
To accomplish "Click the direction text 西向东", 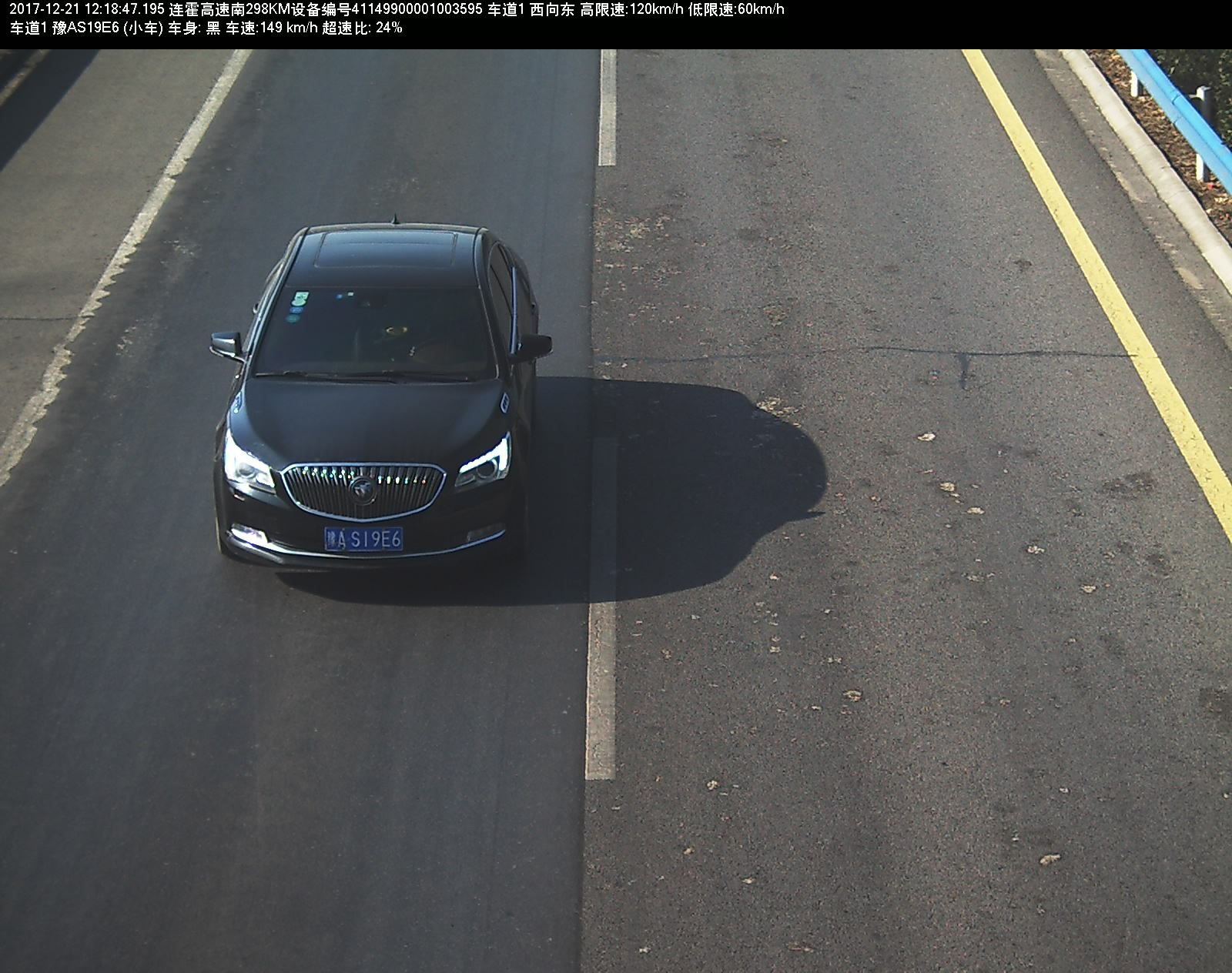I will [552, 9].
